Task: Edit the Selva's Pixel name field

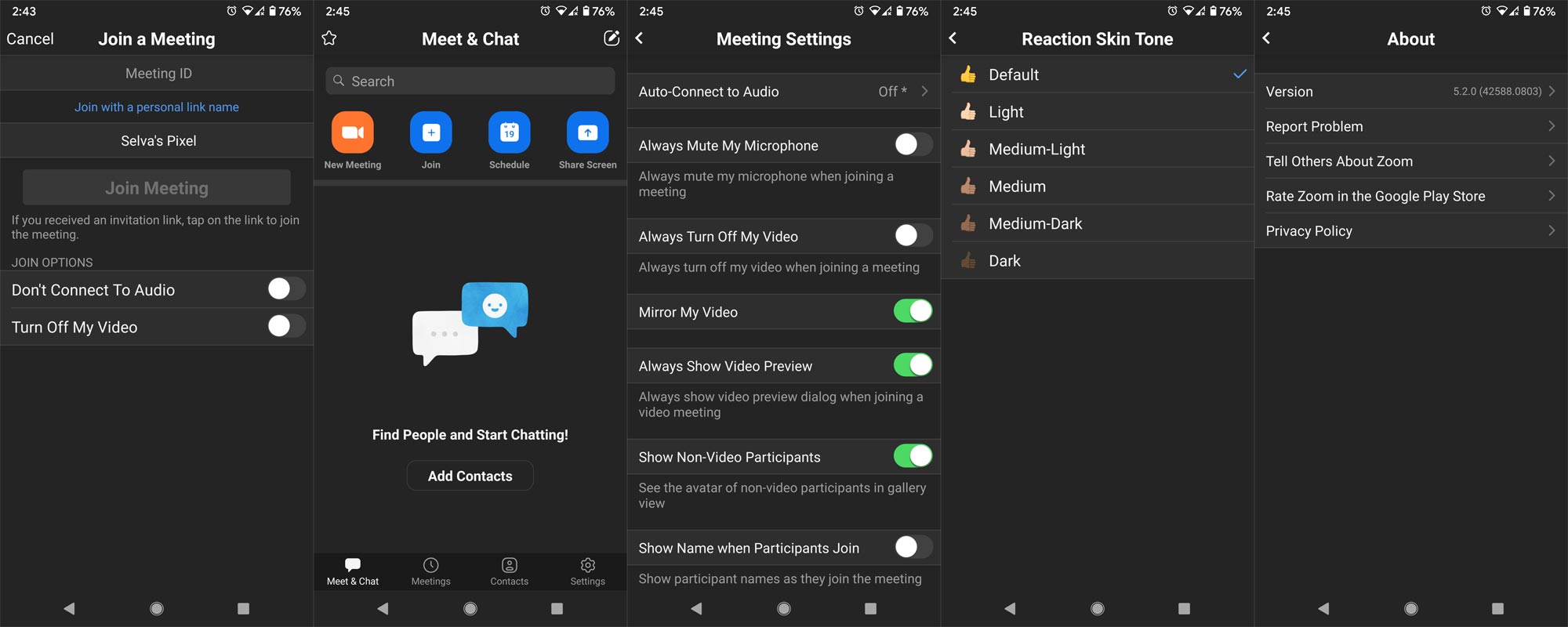Action: click(157, 140)
